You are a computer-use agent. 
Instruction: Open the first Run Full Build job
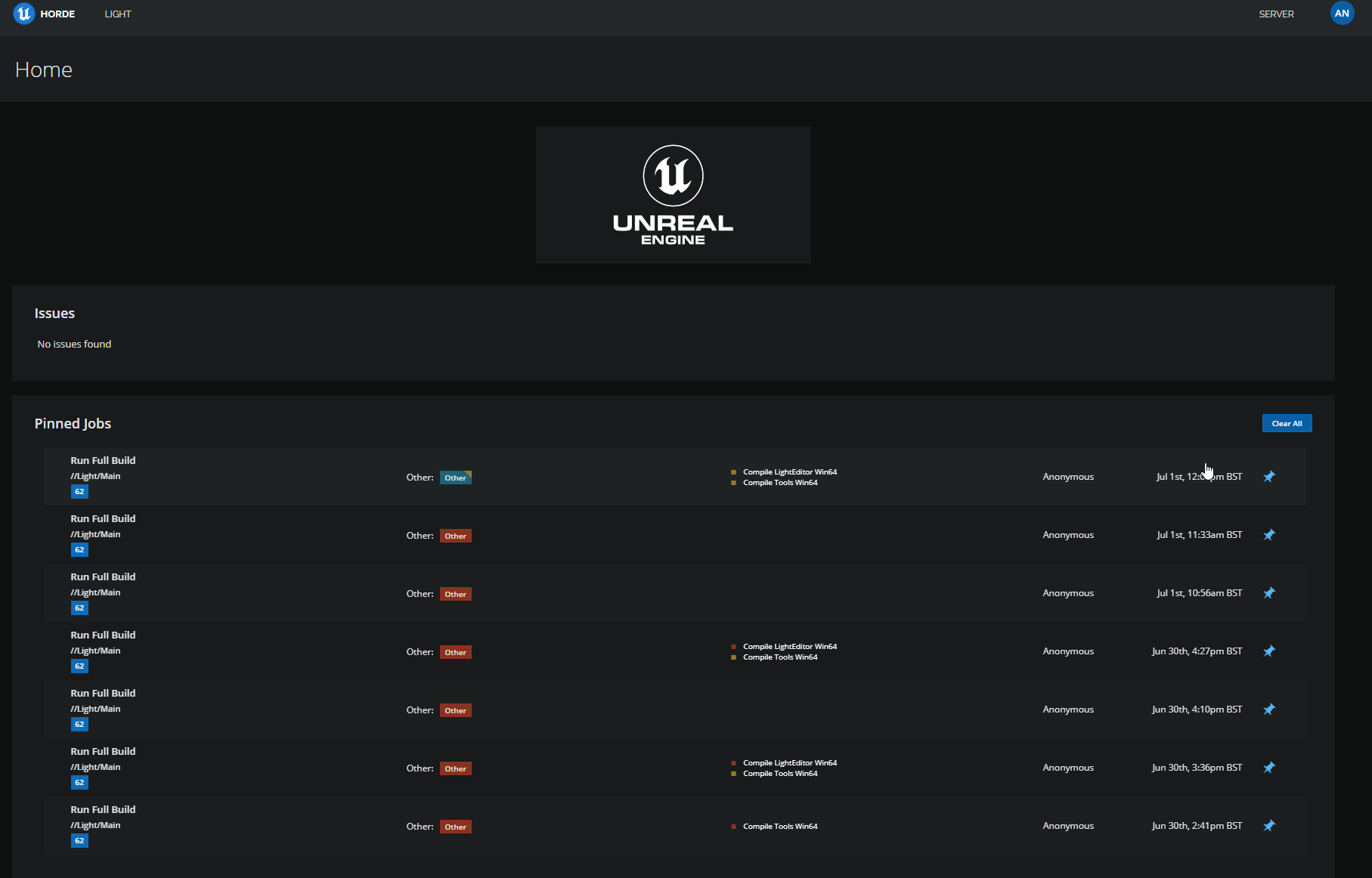click(102, 460)
